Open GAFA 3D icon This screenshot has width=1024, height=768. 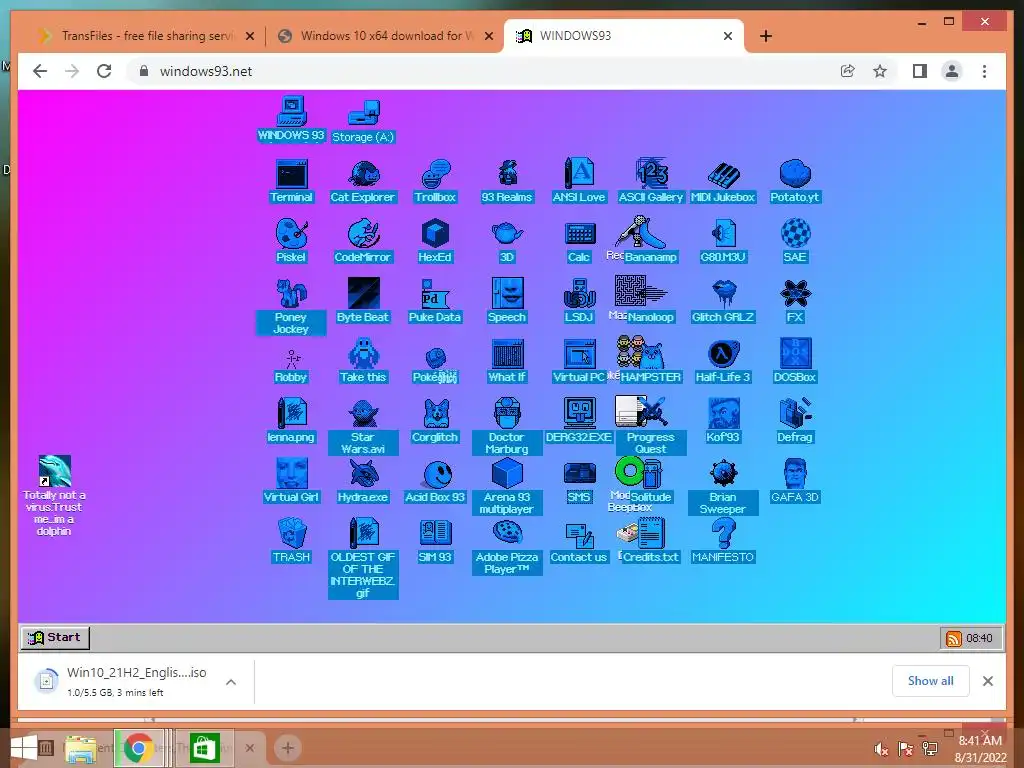[x=795, y=481]
